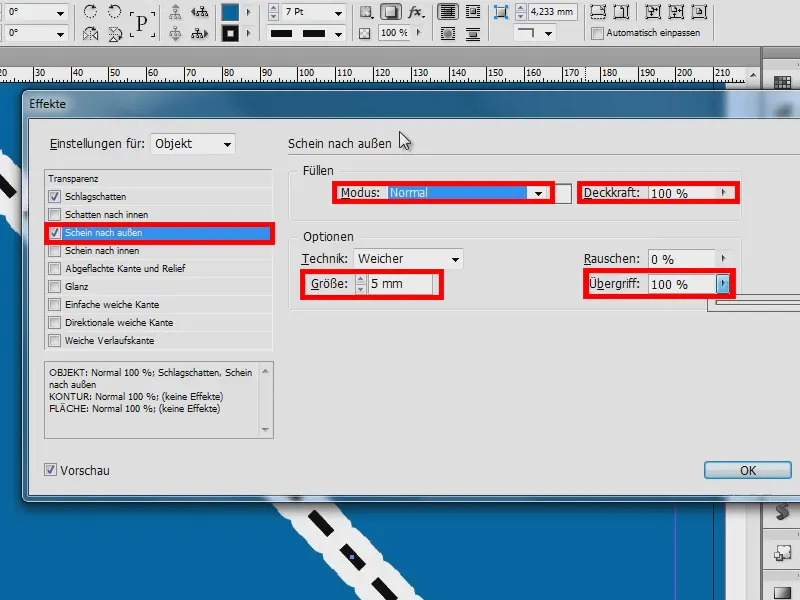Select jump object text wrap icon

click(x=473, y=34)
